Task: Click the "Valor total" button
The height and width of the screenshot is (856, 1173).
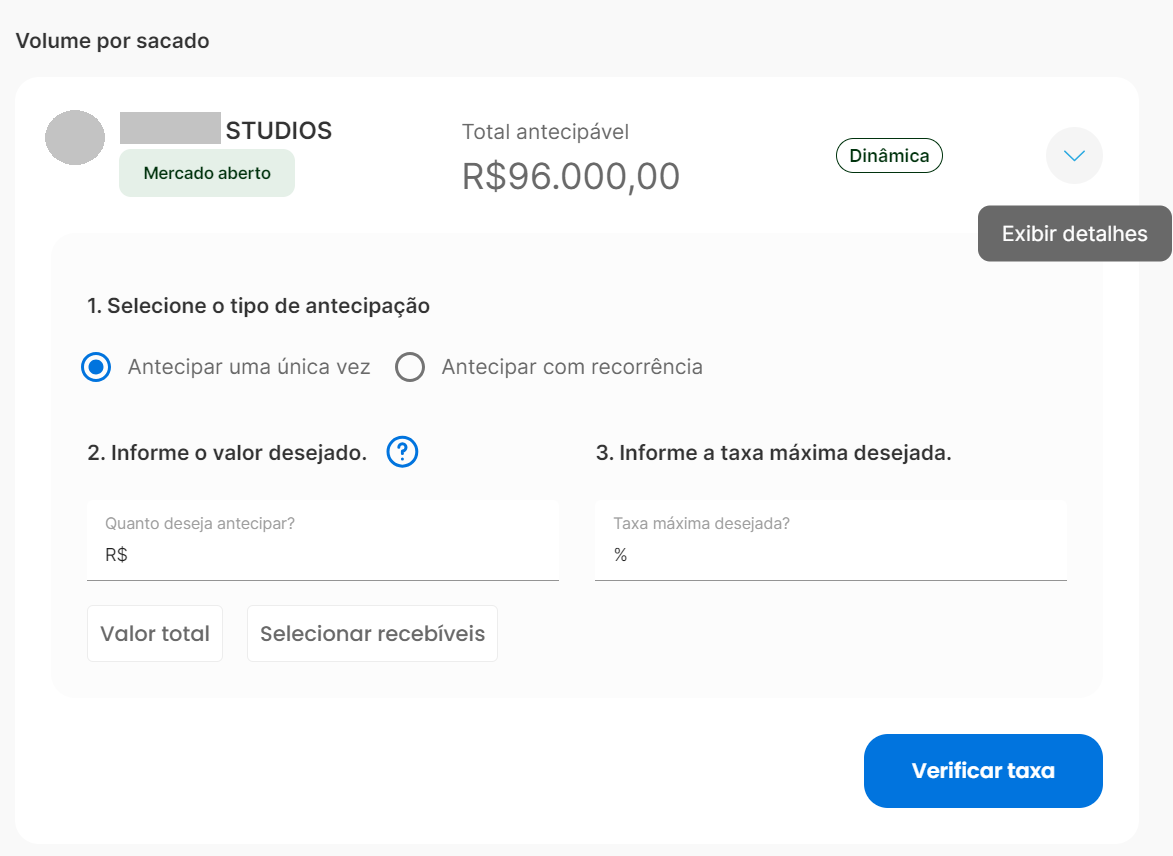Action: (155, 634)
